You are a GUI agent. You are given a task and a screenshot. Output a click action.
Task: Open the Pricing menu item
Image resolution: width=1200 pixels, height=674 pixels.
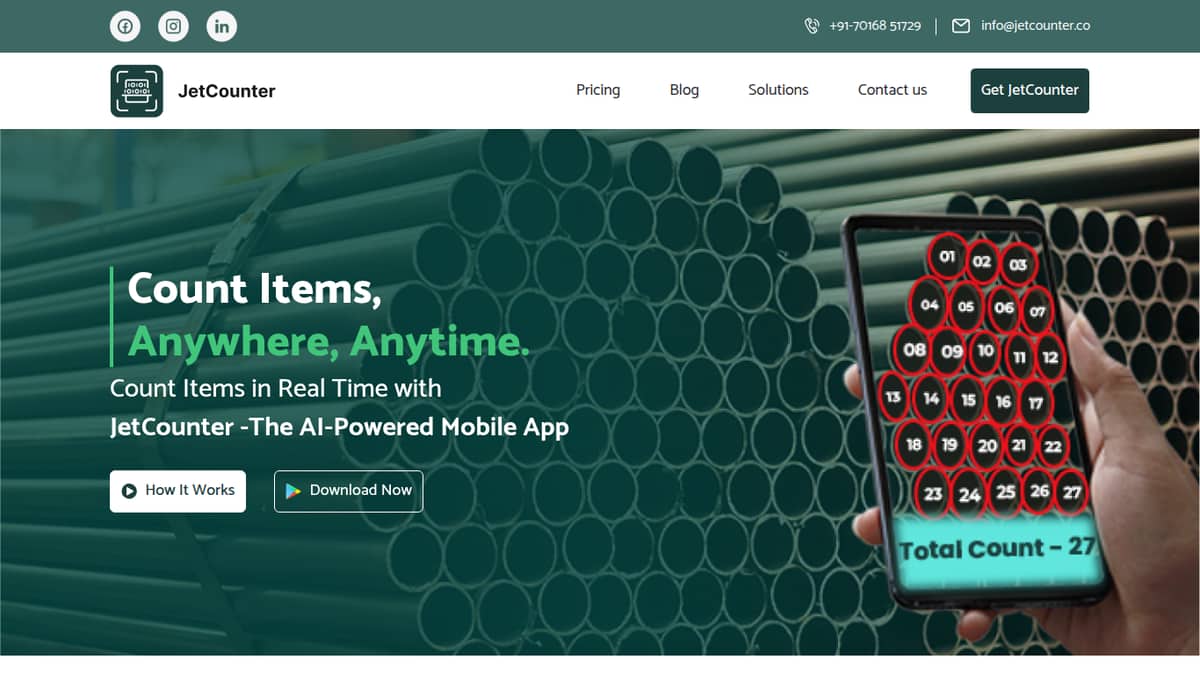pyautogui.click(x=598, y=90)
